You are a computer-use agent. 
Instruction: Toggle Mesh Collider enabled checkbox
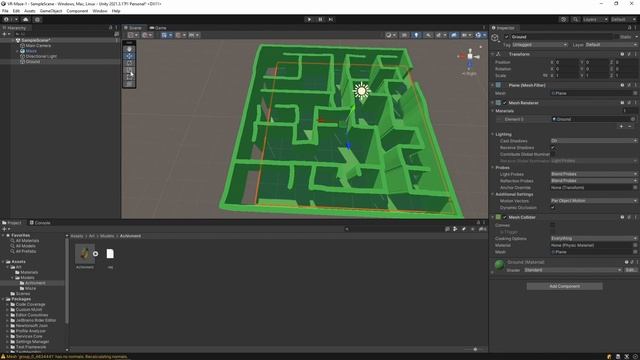point(505,218)
